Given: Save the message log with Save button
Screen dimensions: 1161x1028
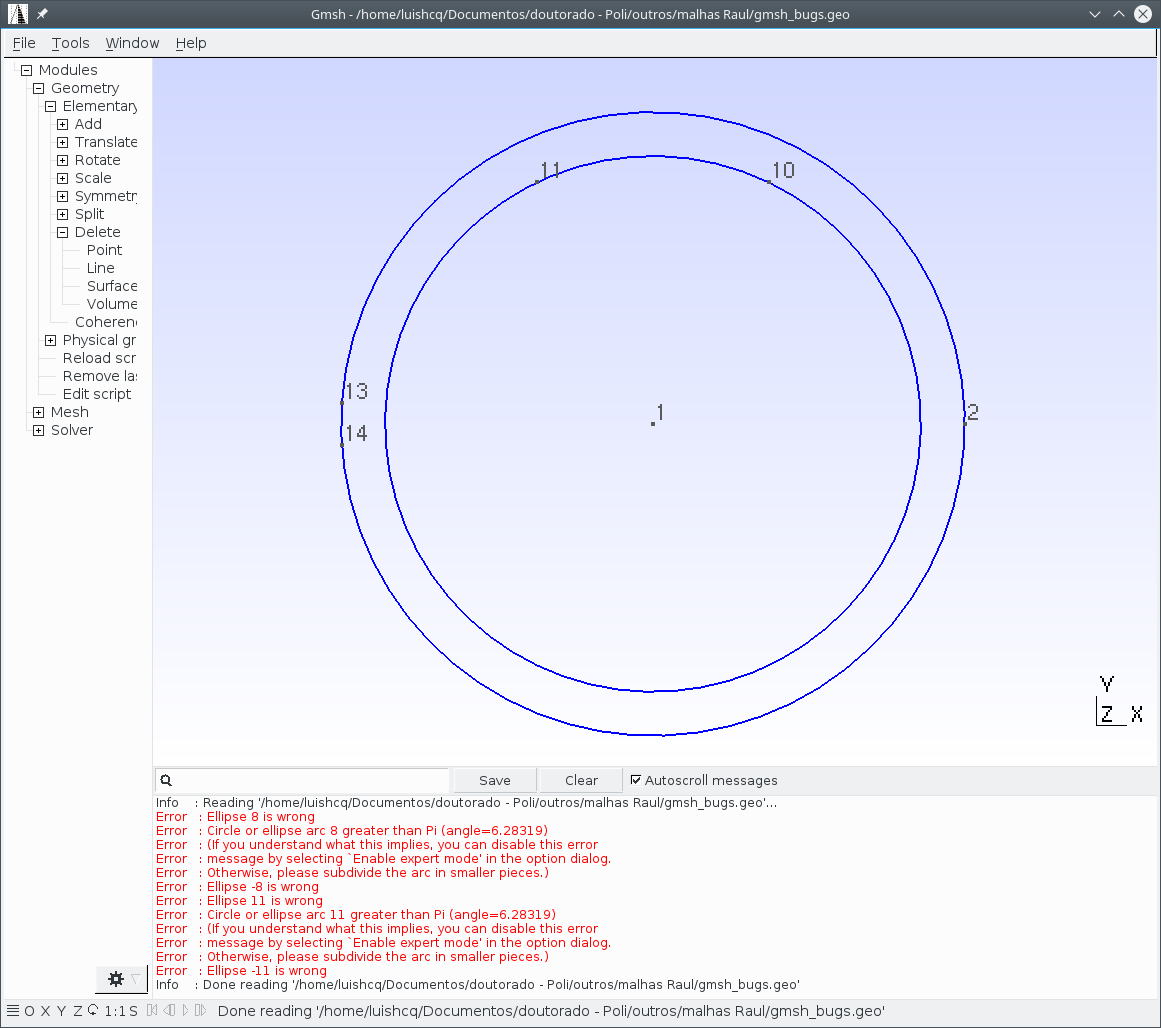Looking at the screenshot, I should pos(495,780).
